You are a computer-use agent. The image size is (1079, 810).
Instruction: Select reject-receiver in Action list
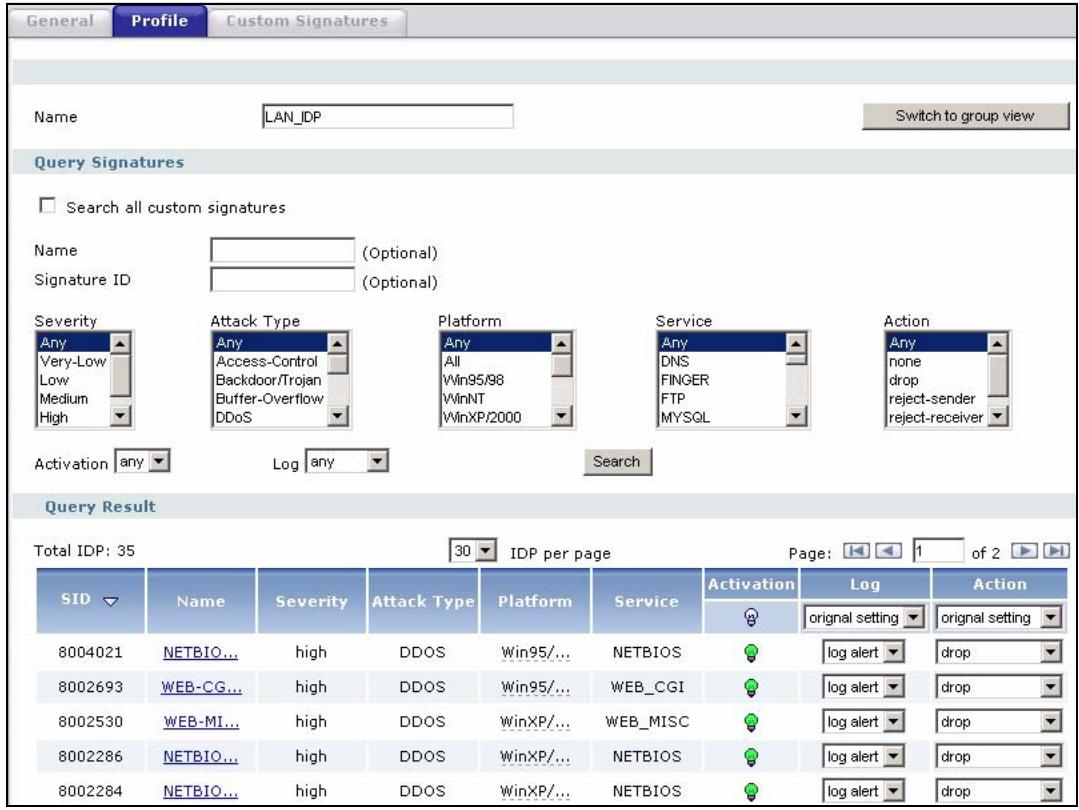[x=936, y=417]
